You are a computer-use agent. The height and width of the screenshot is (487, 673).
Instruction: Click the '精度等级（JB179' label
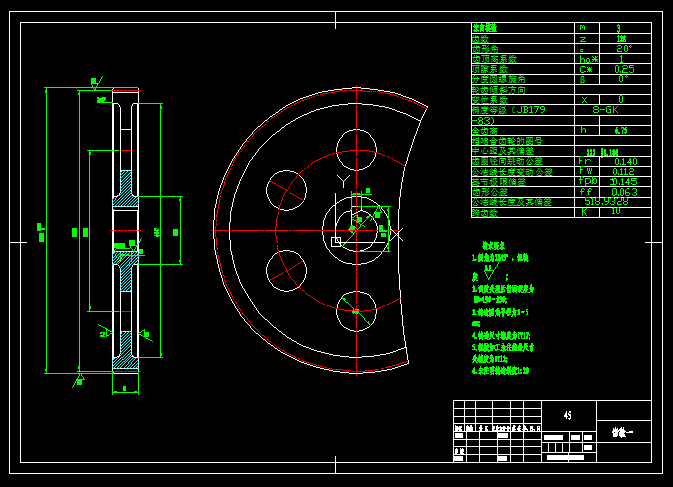click(509, 110)
